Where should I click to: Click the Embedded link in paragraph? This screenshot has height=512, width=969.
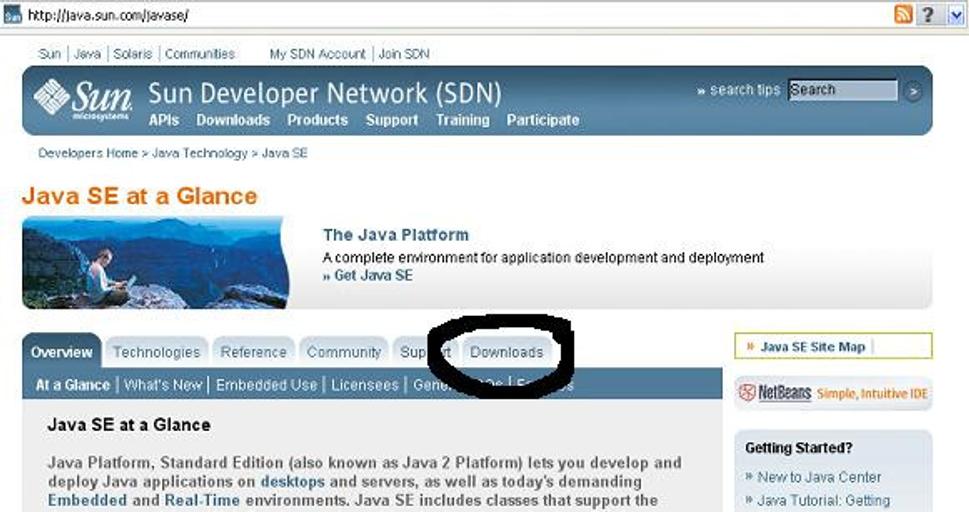[87, 500]
